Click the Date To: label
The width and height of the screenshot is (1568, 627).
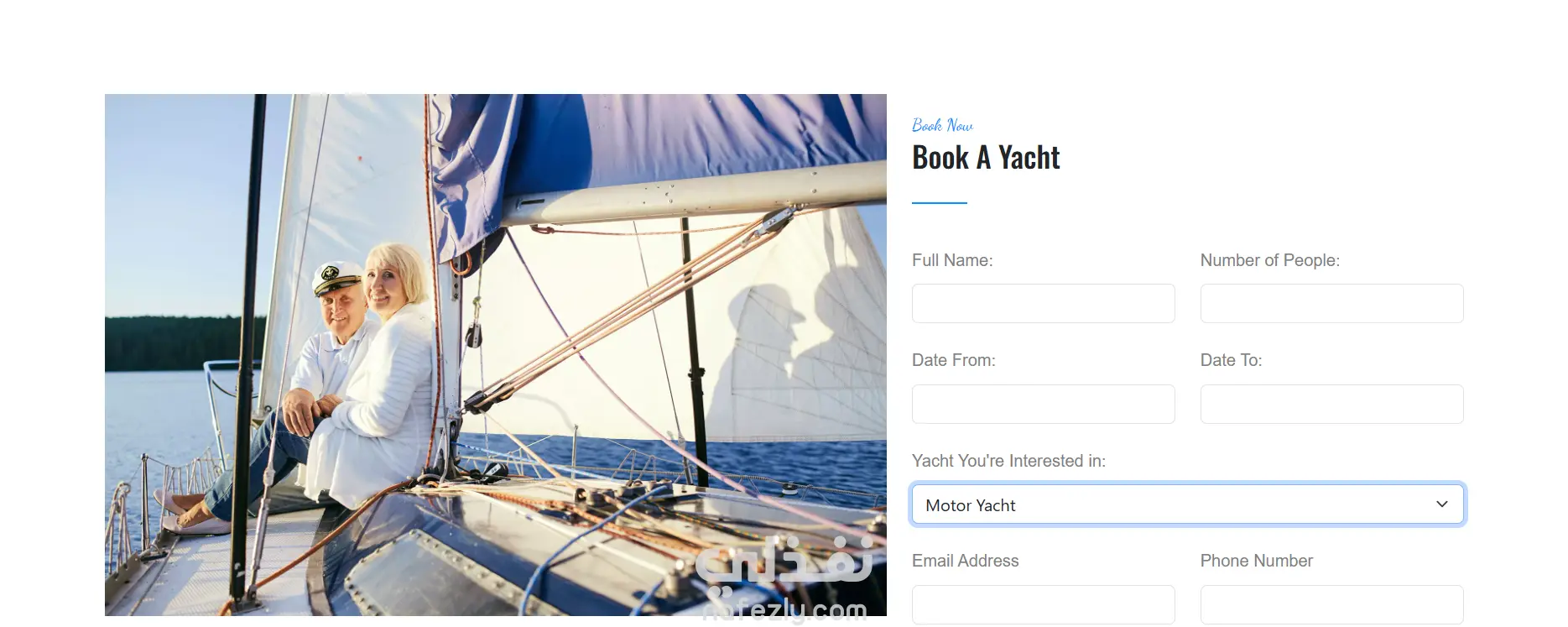[1231, 360]
